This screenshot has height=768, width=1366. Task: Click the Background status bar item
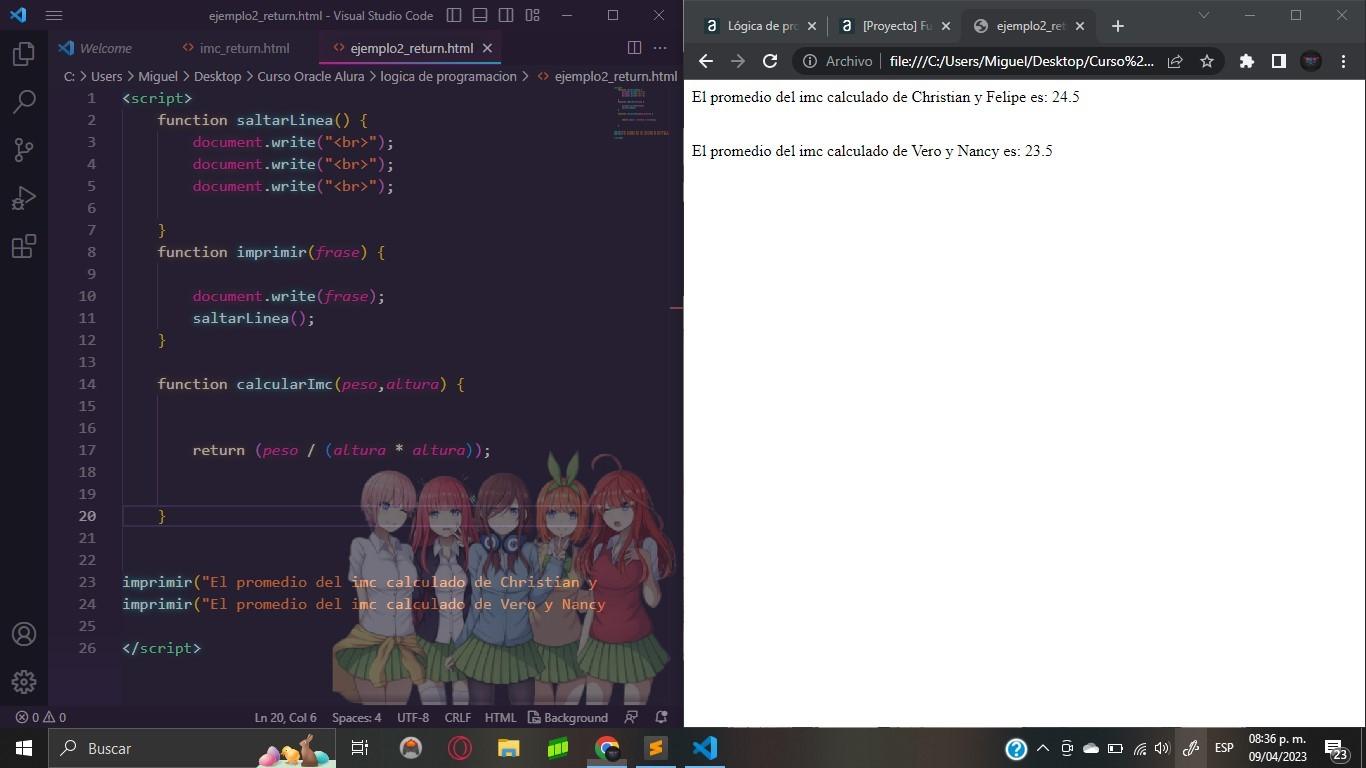point(568,717)
